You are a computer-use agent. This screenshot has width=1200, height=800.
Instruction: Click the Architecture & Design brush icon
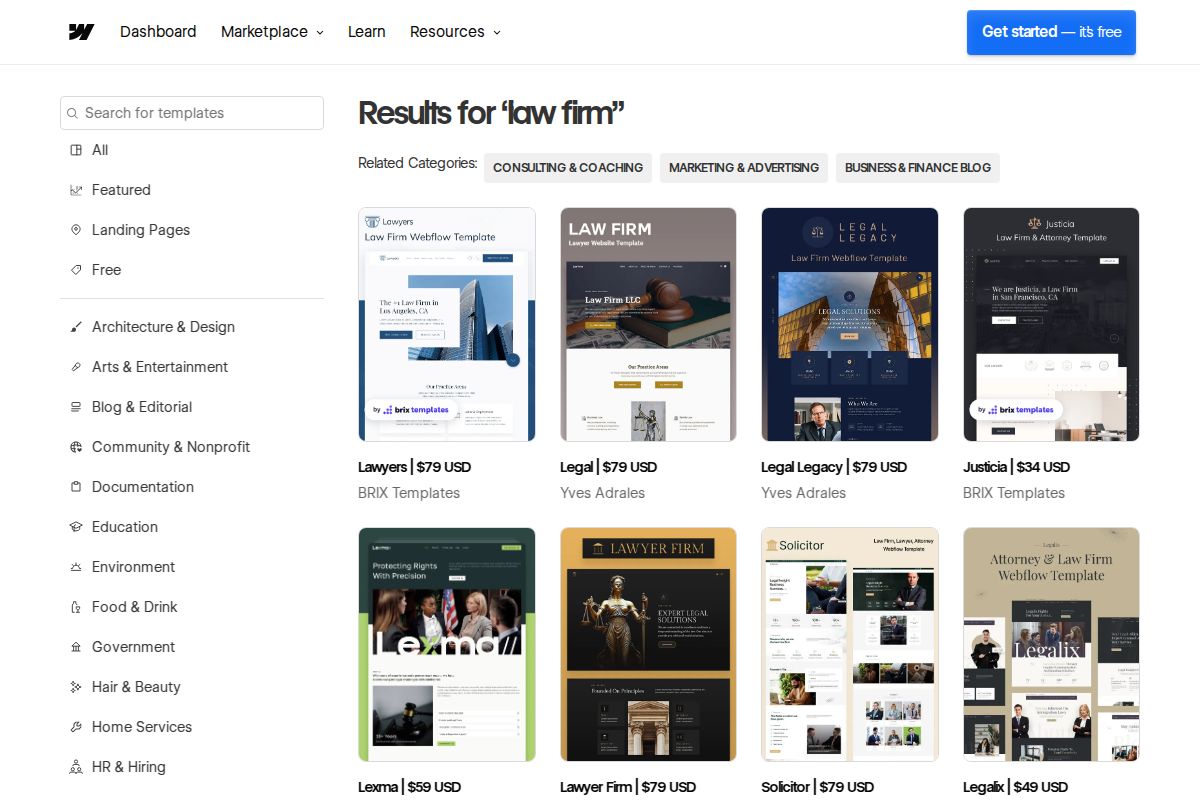pos(76,327)
